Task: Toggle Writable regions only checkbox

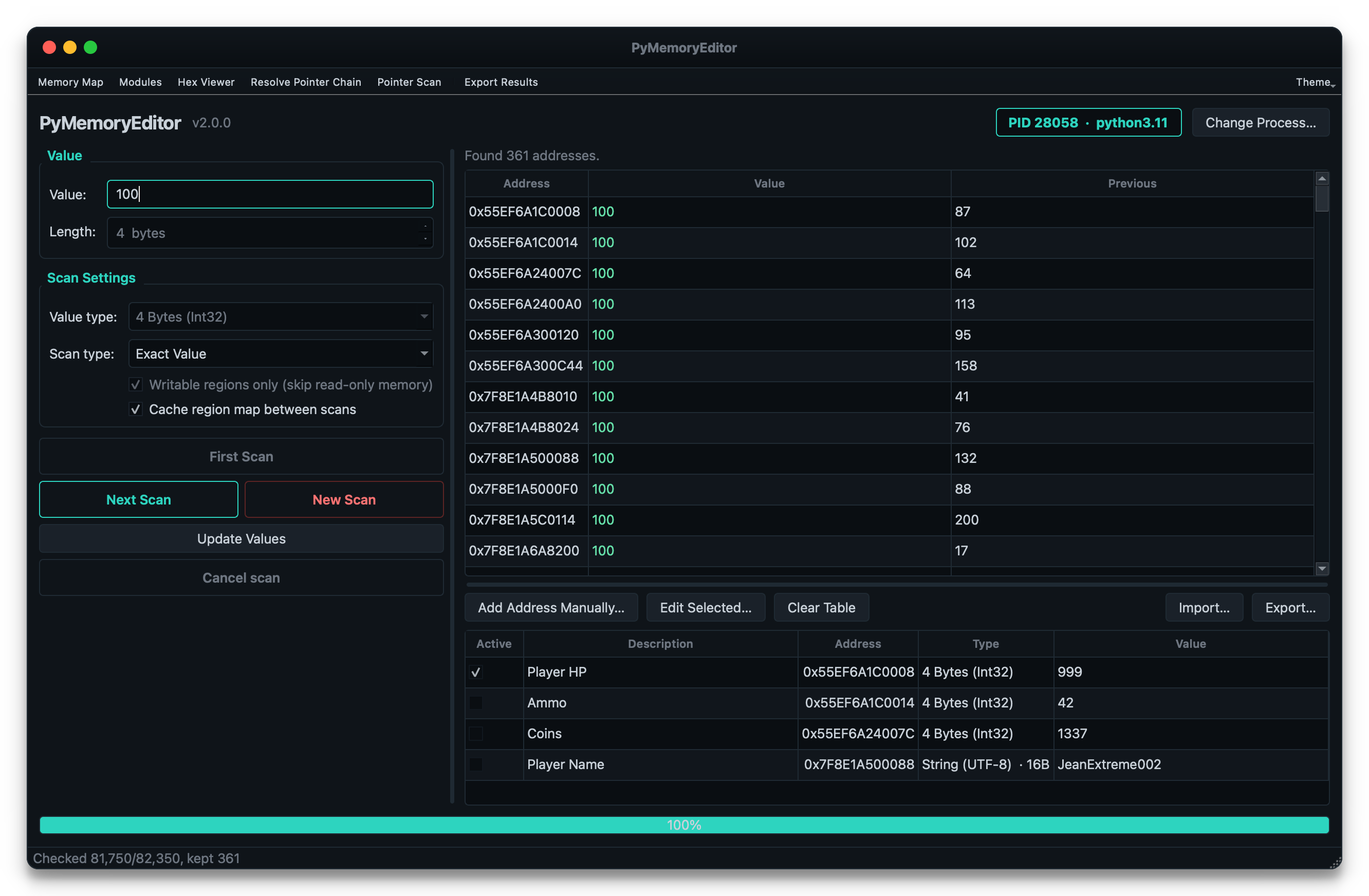Action: pos(136,385)
